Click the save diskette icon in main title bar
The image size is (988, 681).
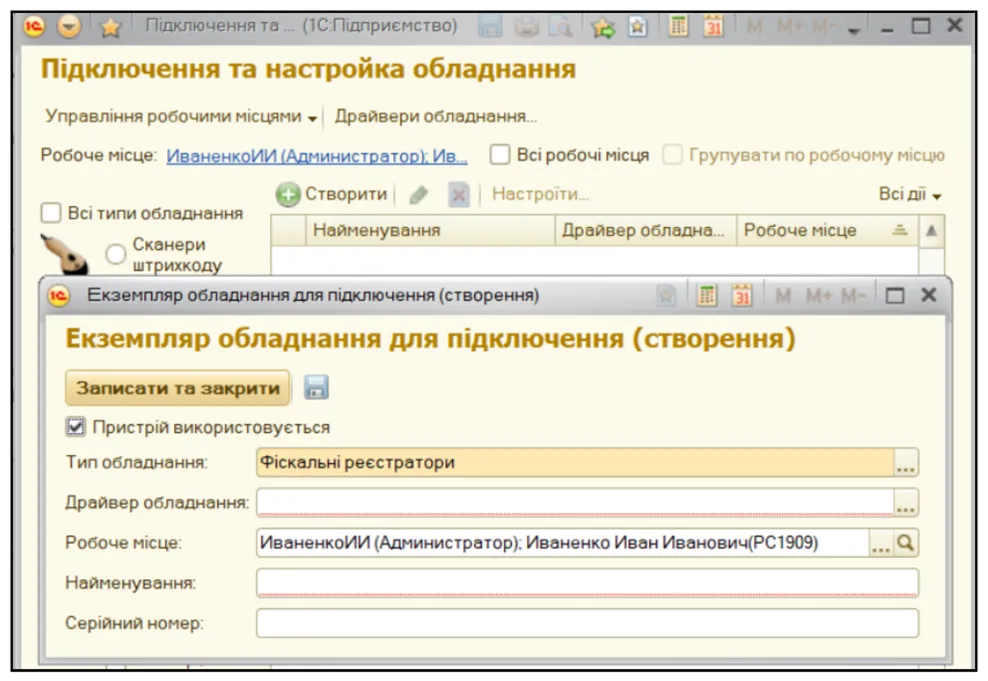[490, 26]
